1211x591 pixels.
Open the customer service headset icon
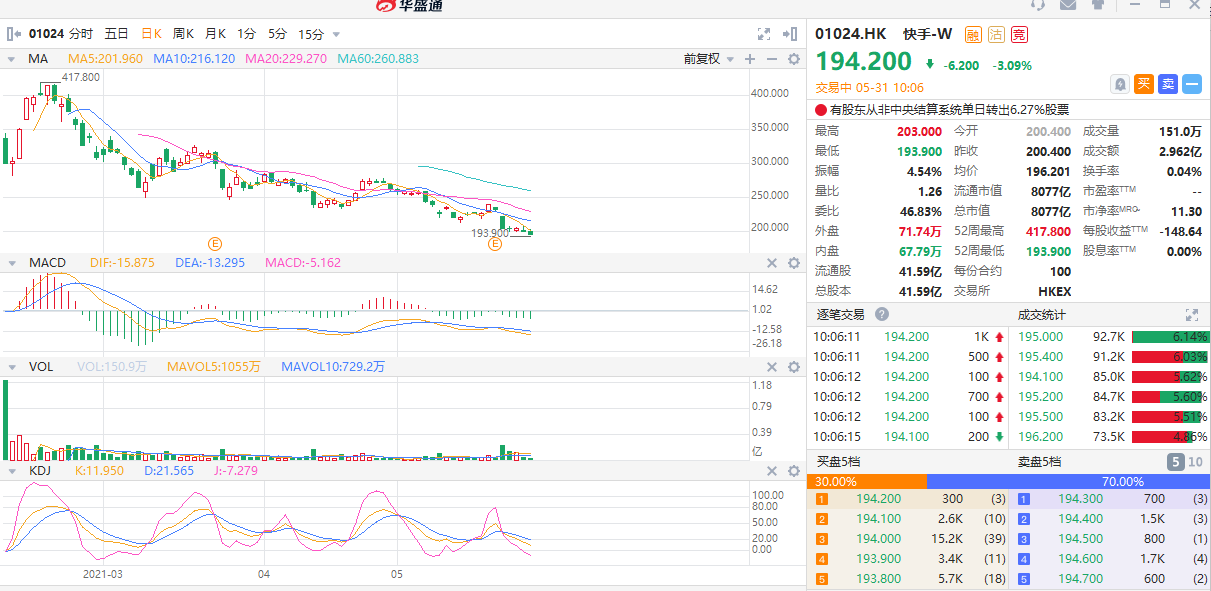pyautogui.click(x=1037, y=5)
